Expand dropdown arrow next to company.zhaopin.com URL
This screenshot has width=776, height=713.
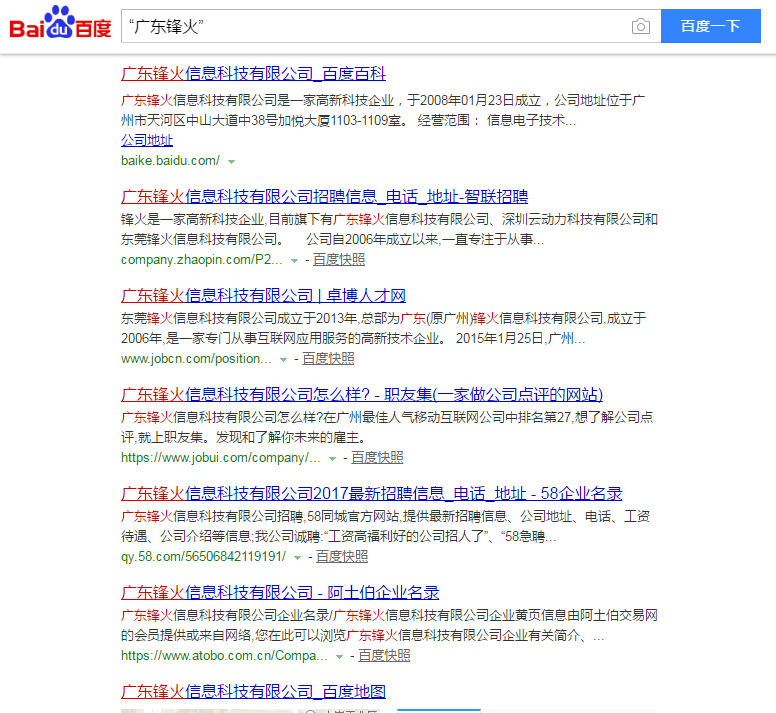tap(294, 260)
